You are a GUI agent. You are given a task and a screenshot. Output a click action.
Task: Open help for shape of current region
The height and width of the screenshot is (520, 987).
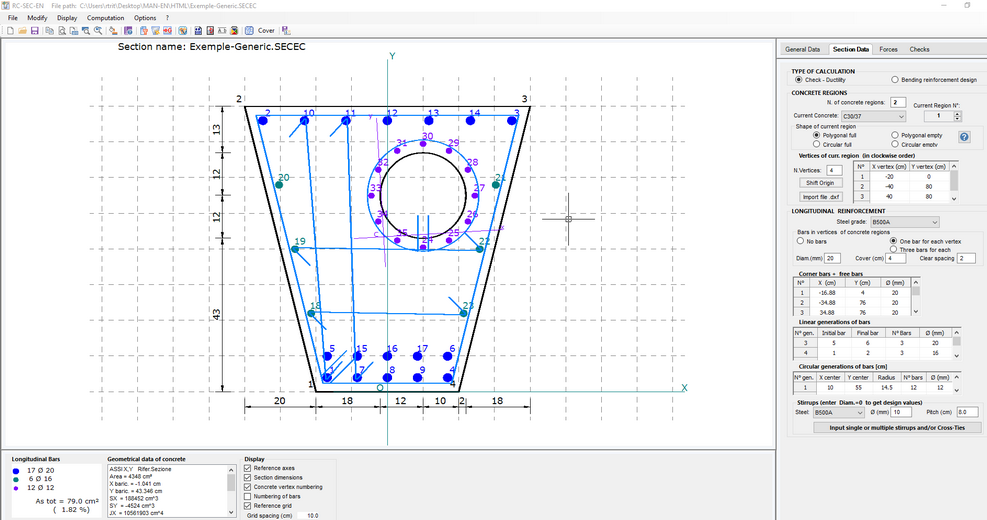tap(964, 137)
